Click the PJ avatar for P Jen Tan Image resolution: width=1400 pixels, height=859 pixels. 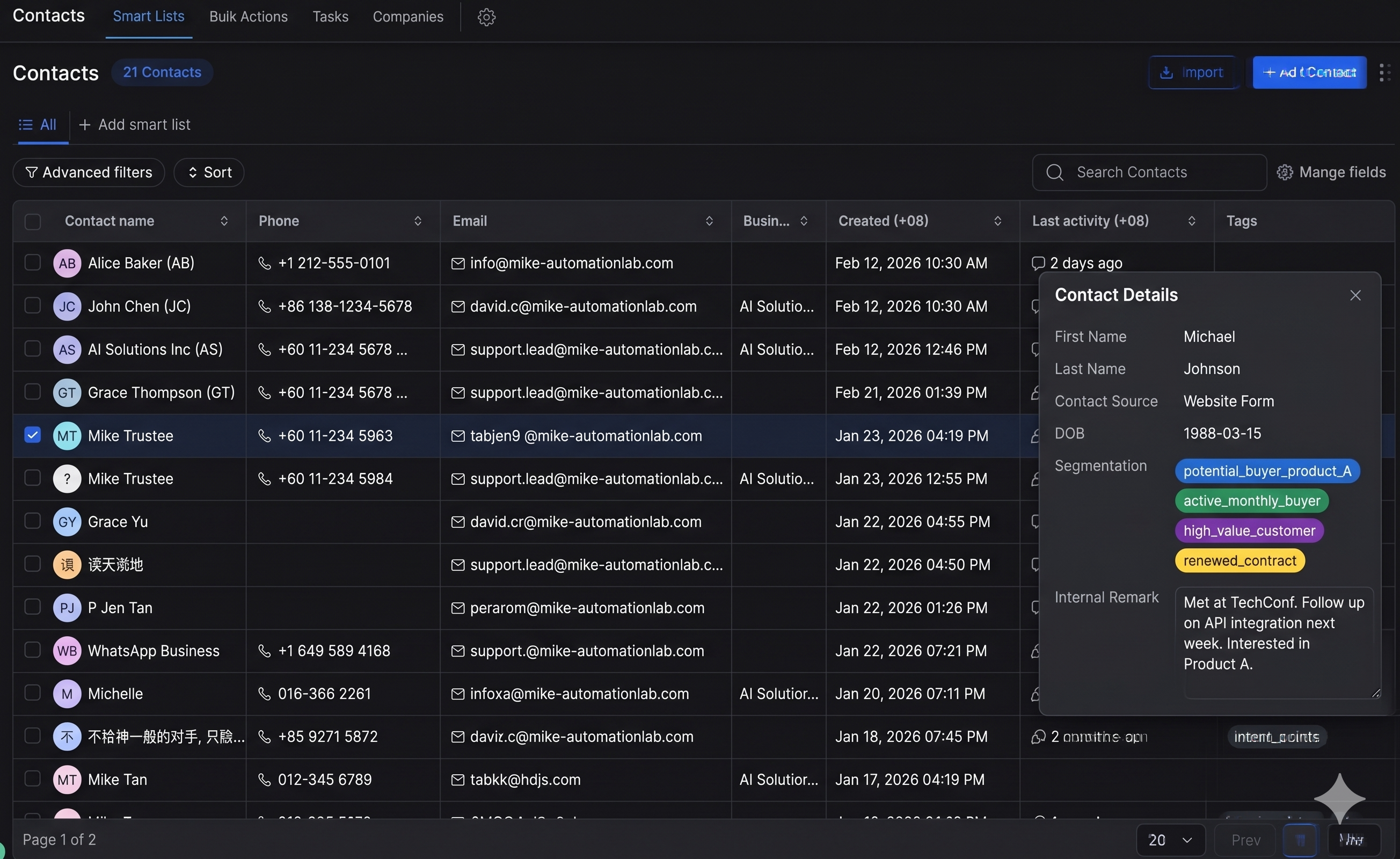pos(67,608)
